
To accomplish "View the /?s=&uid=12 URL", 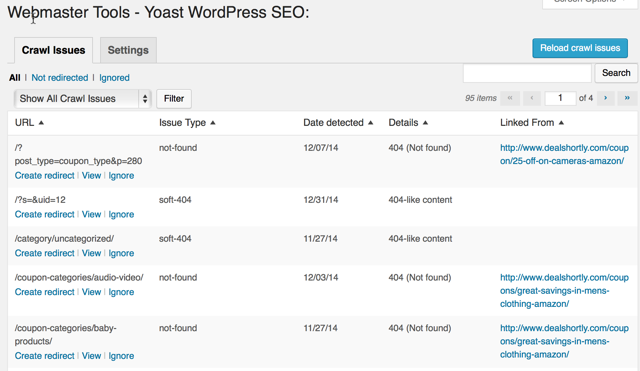I will point(91,214).
